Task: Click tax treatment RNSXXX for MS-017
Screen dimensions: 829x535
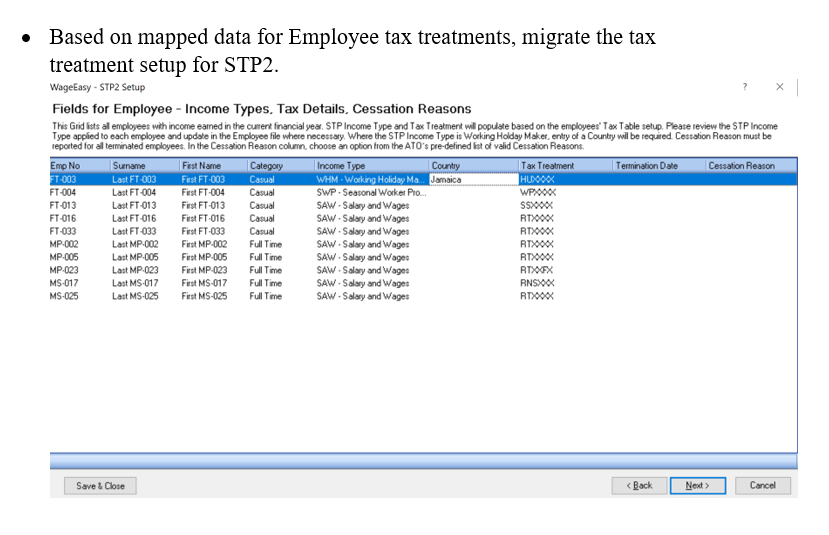Action: (537, 283)
